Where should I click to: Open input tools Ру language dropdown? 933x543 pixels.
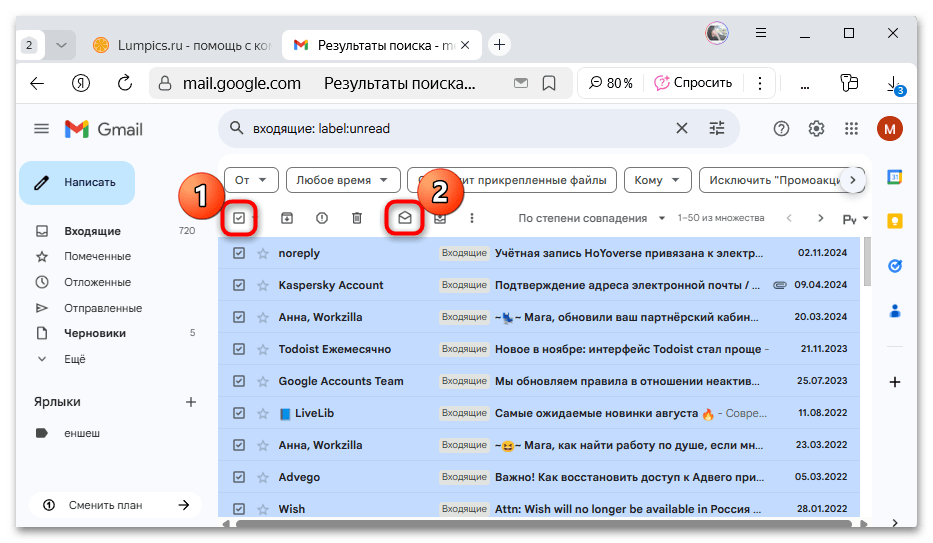point(855,219)
